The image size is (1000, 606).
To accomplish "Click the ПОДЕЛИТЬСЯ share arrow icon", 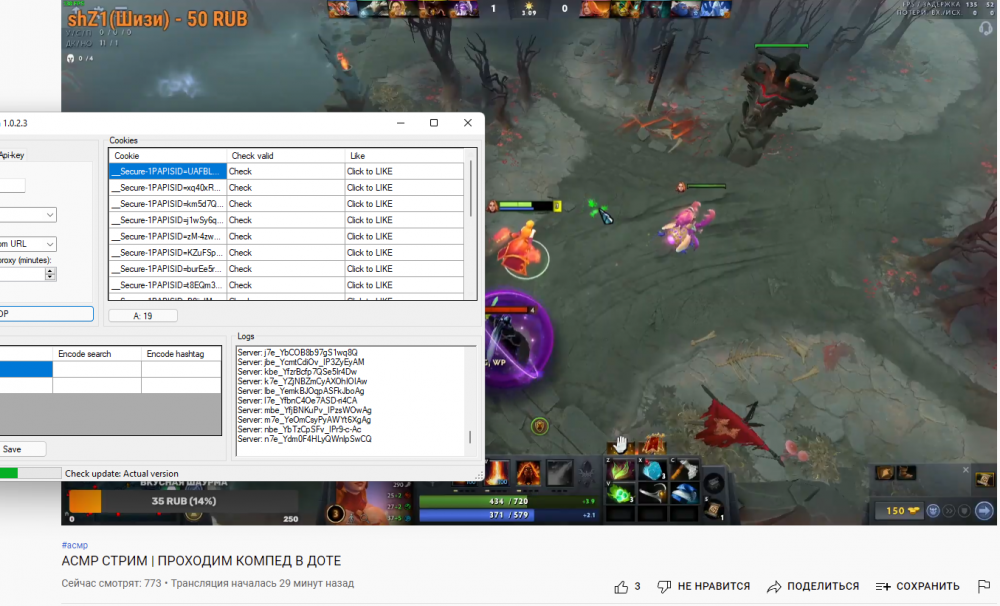I will (x=774, y=587).
